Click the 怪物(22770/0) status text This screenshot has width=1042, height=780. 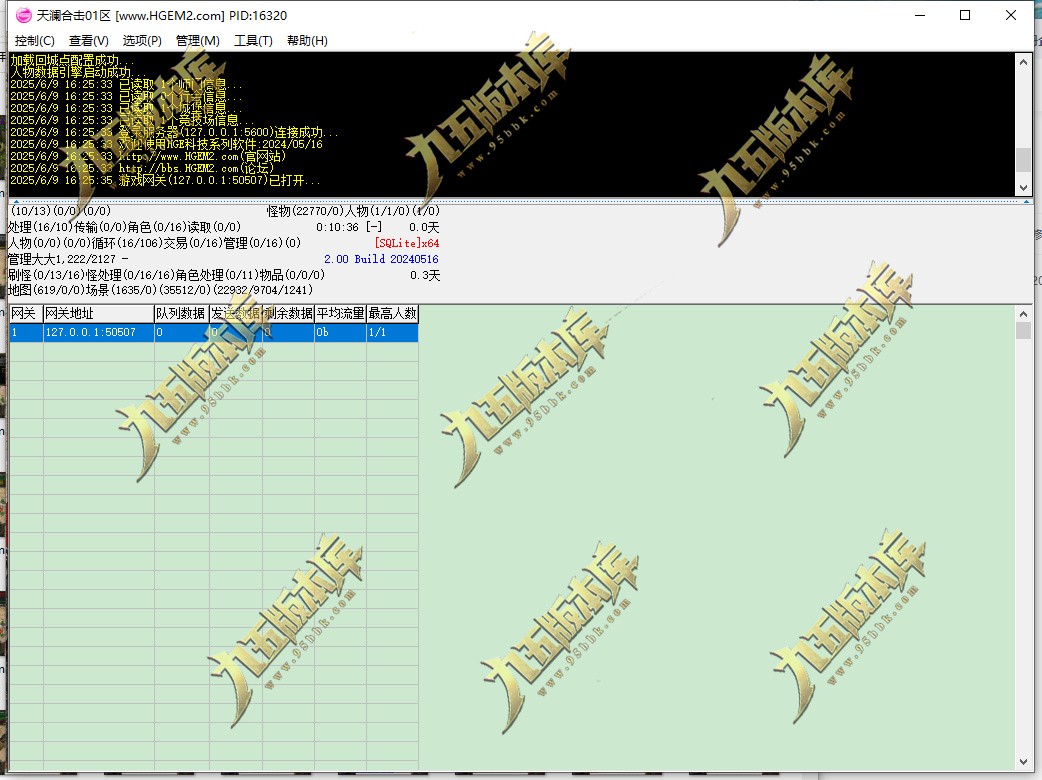pyautogui.click(x=305, y=211)
